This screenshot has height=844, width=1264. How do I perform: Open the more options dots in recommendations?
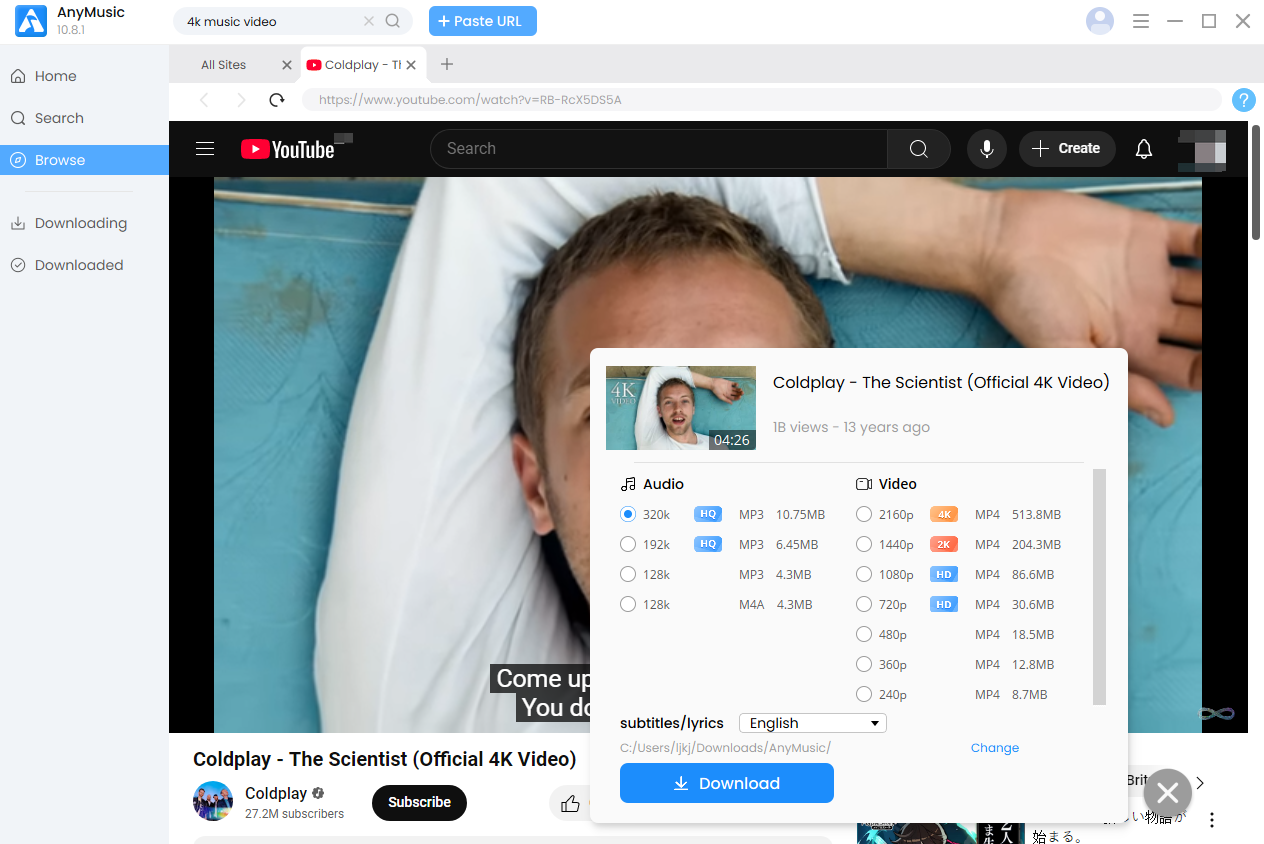coord(1212,820)
